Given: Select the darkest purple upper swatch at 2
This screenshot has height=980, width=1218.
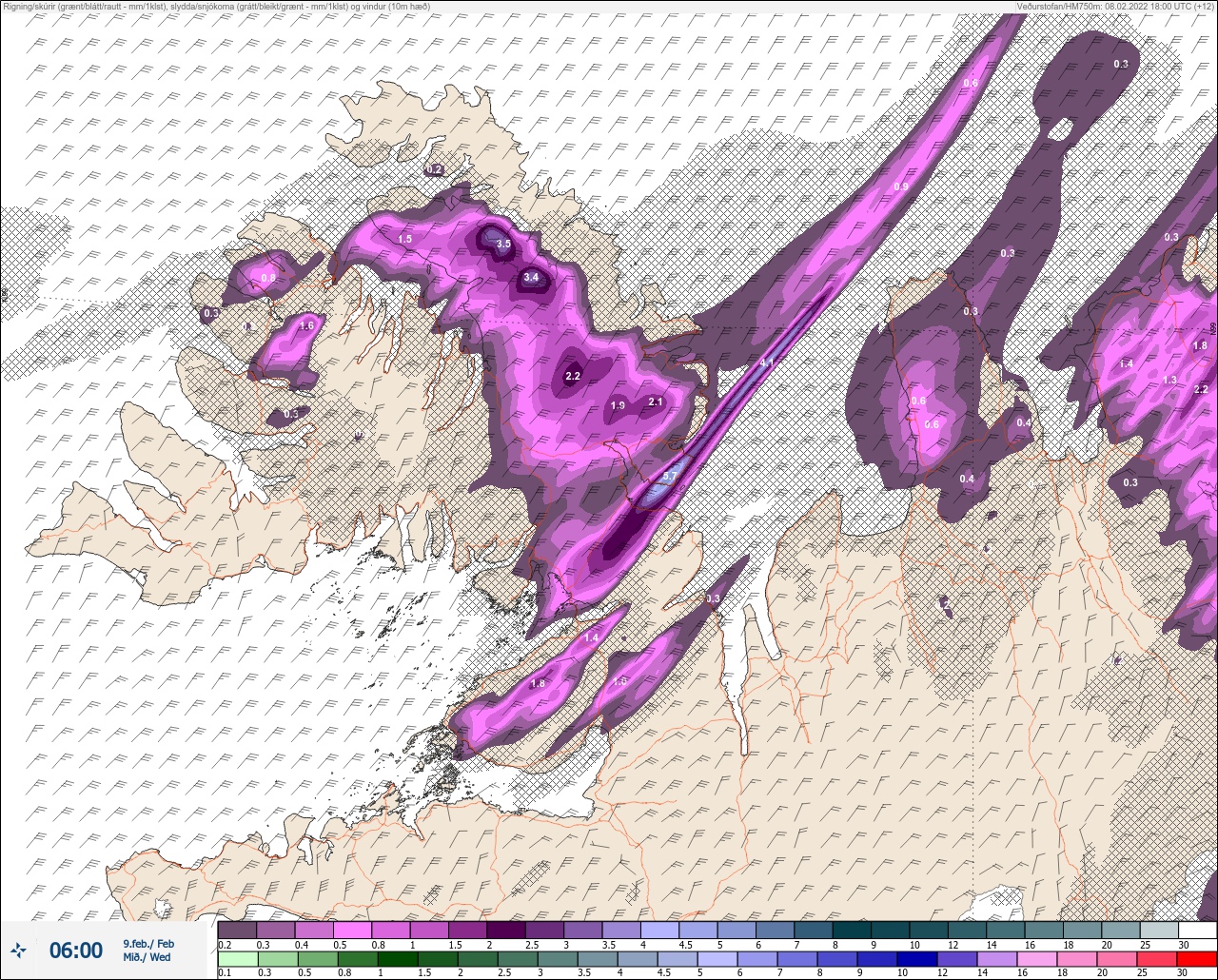Looking at the screenshot, I should click(505, 930).
